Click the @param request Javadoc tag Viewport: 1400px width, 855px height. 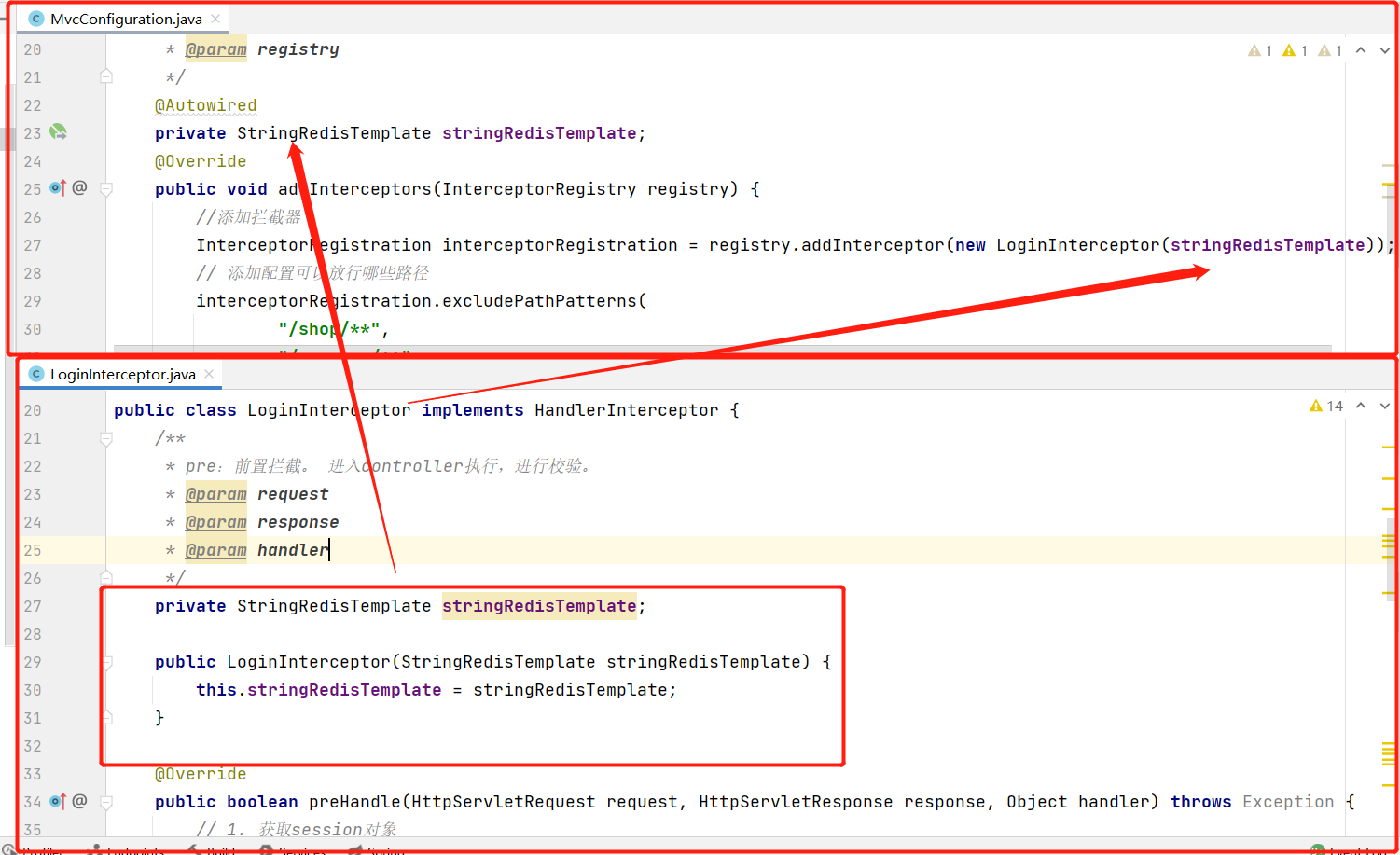pyautogui.click(x=256, y=494)
